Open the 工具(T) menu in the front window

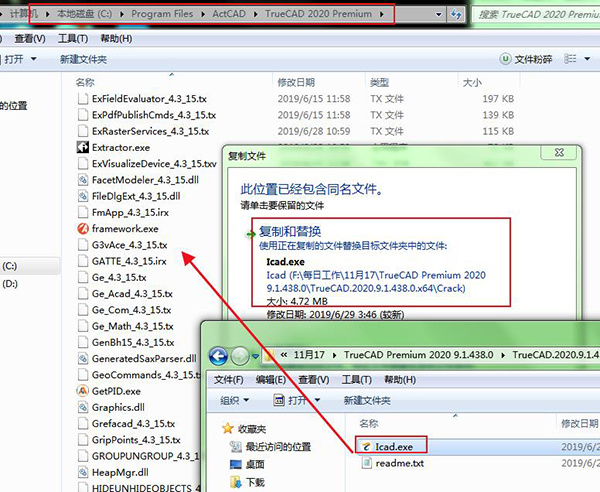click(x=356, y=380)
